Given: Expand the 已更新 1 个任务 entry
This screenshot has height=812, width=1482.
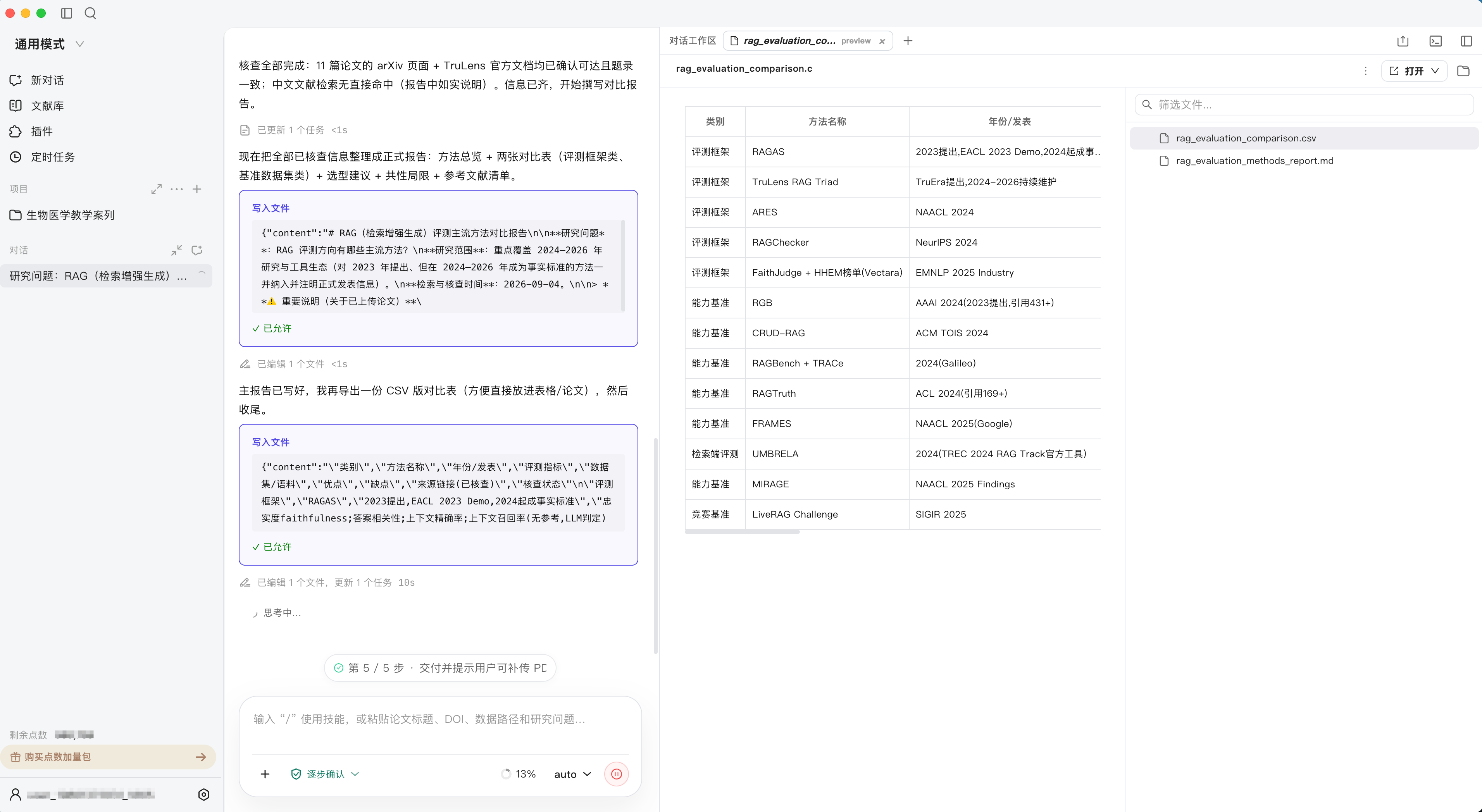Looking at the screenshot, I should coord(293,130).
